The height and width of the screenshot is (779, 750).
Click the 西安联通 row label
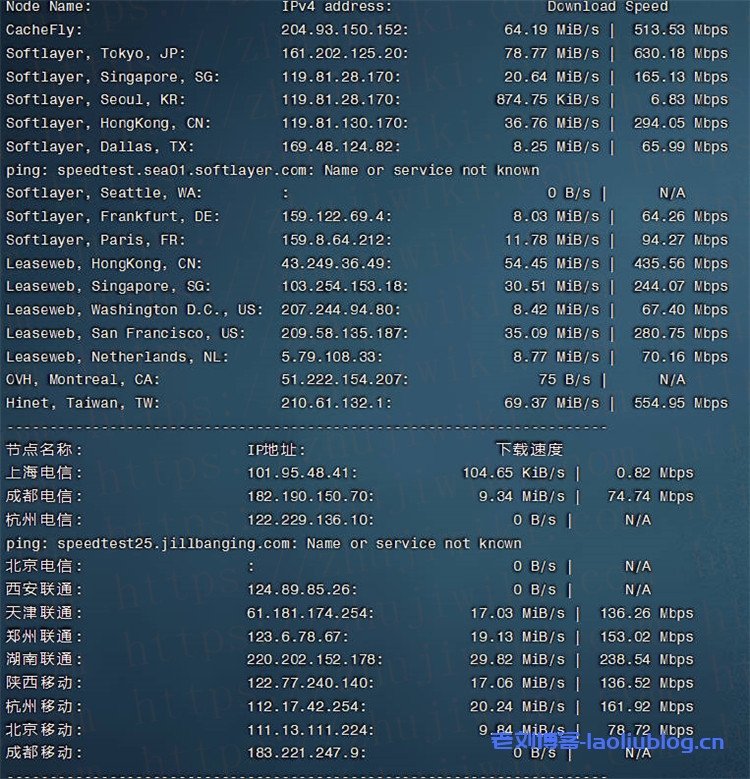tap(44, 590)
